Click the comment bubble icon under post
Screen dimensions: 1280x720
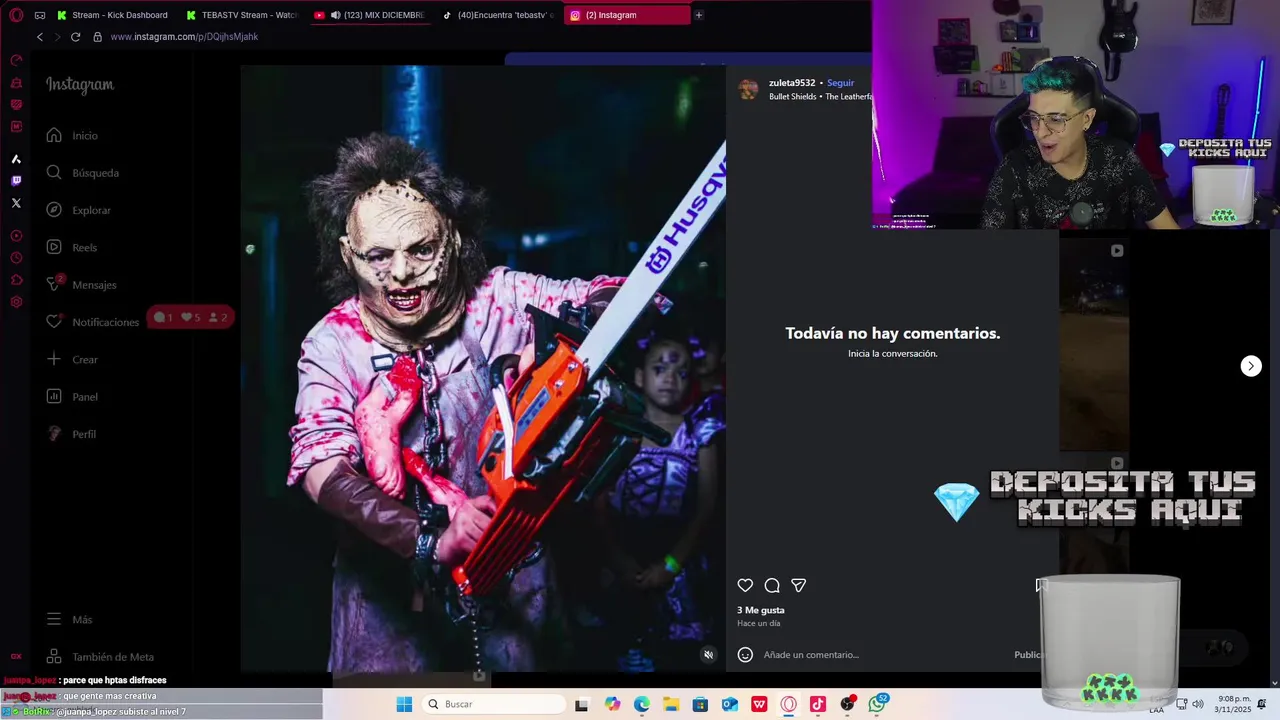pyautogui.click(x=772, y=585)
